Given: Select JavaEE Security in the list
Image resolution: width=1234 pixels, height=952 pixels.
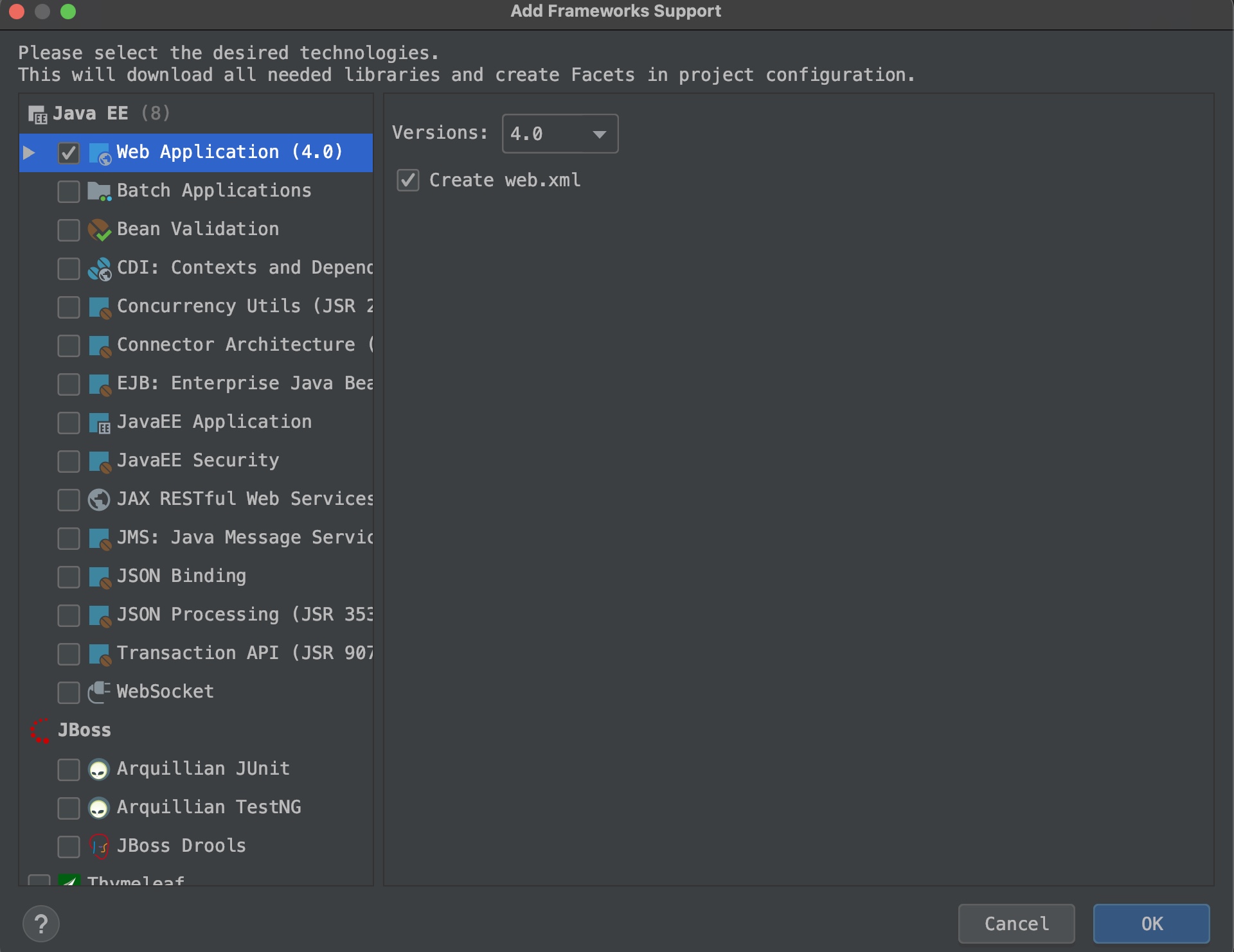Looking at the screenshot, I should tap(197, 461).
